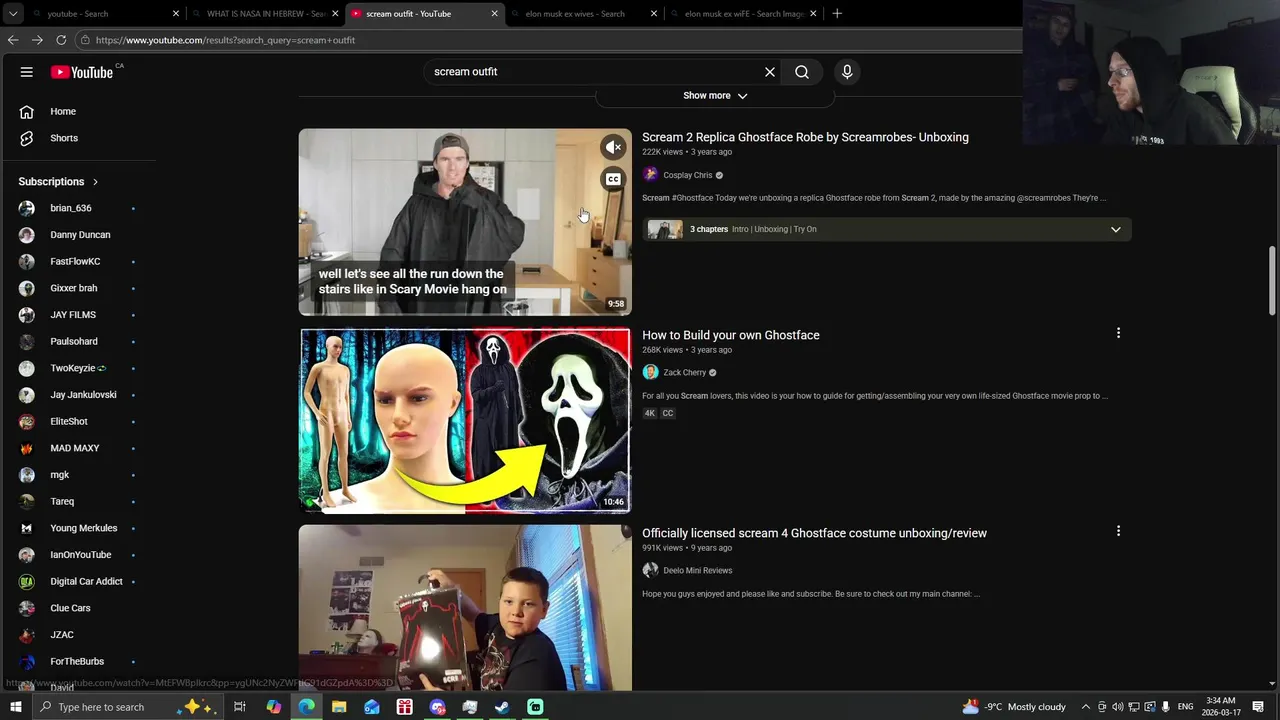Click the Ghostface mannequin thumbnail
The width and height of the screenshot is (1280, 720).
click(x=465, y=420)
